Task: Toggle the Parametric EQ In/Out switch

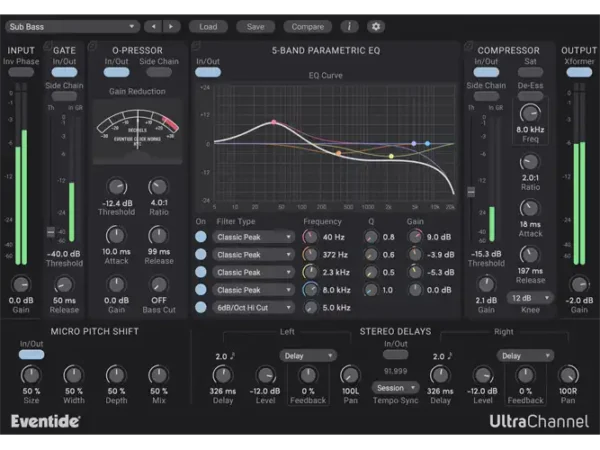Action: point(208,72)
